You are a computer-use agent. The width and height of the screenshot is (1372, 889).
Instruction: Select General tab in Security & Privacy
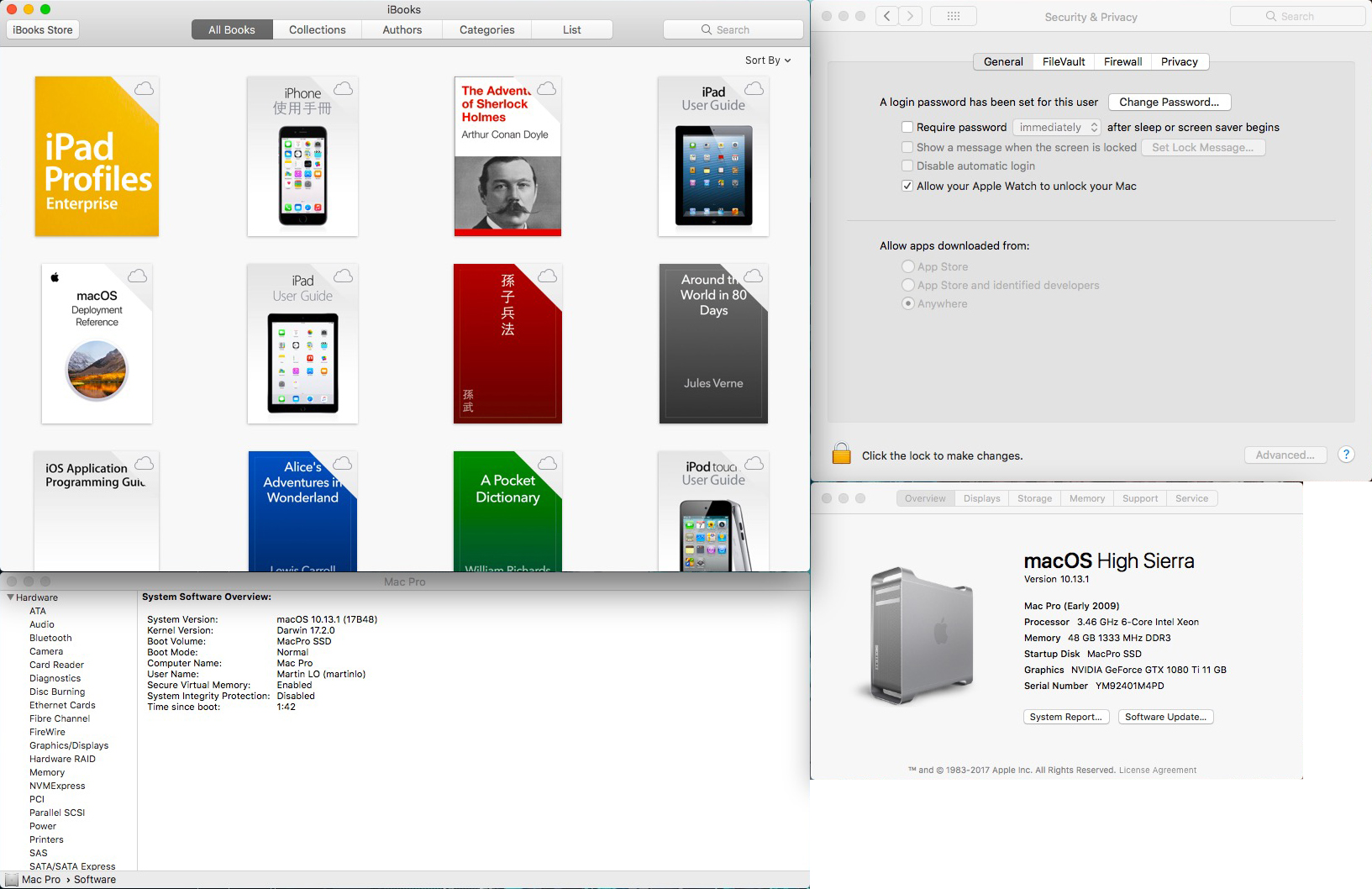coord(1003,61)
